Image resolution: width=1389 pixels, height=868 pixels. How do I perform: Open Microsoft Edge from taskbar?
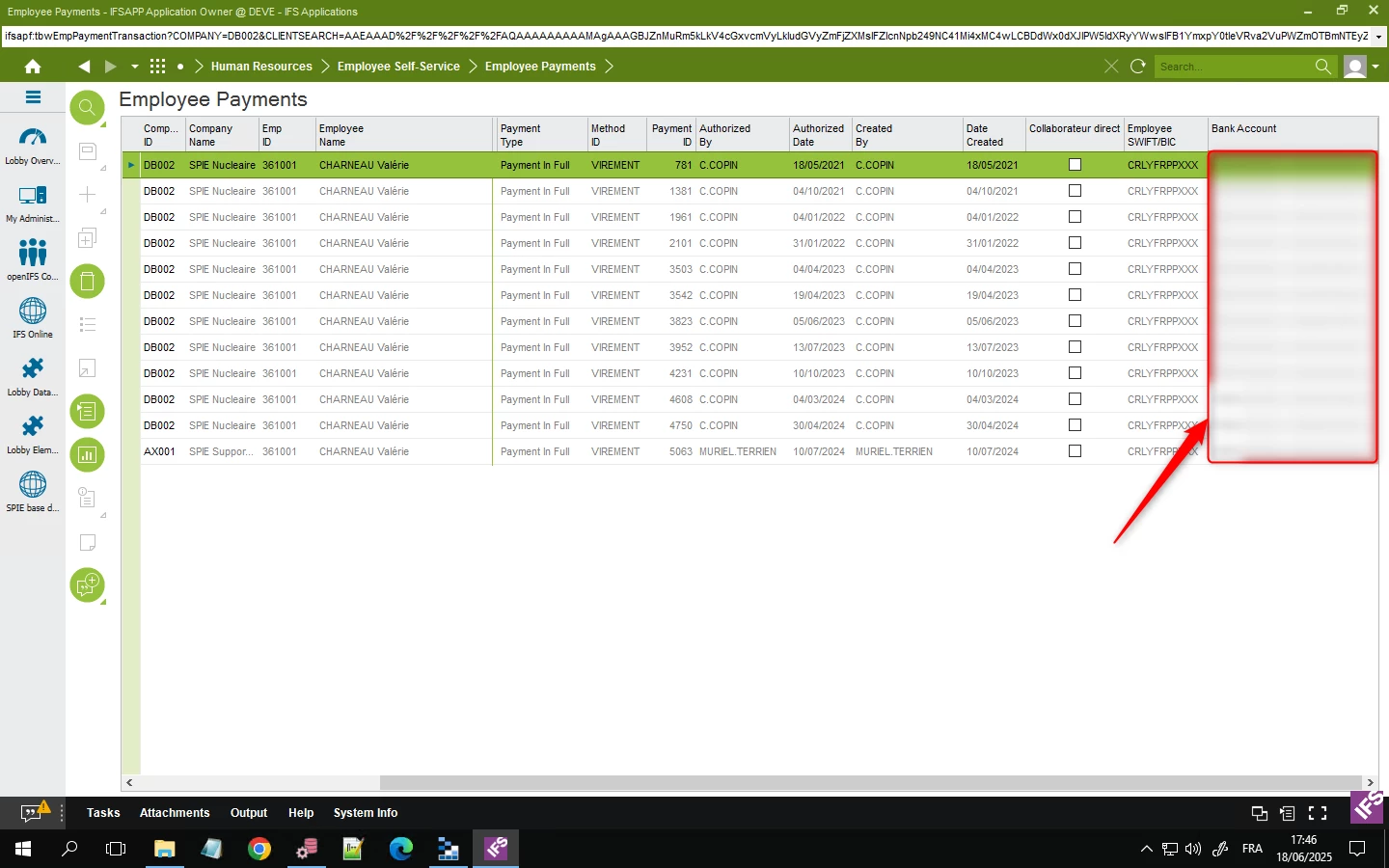click(x=400, y=849)
